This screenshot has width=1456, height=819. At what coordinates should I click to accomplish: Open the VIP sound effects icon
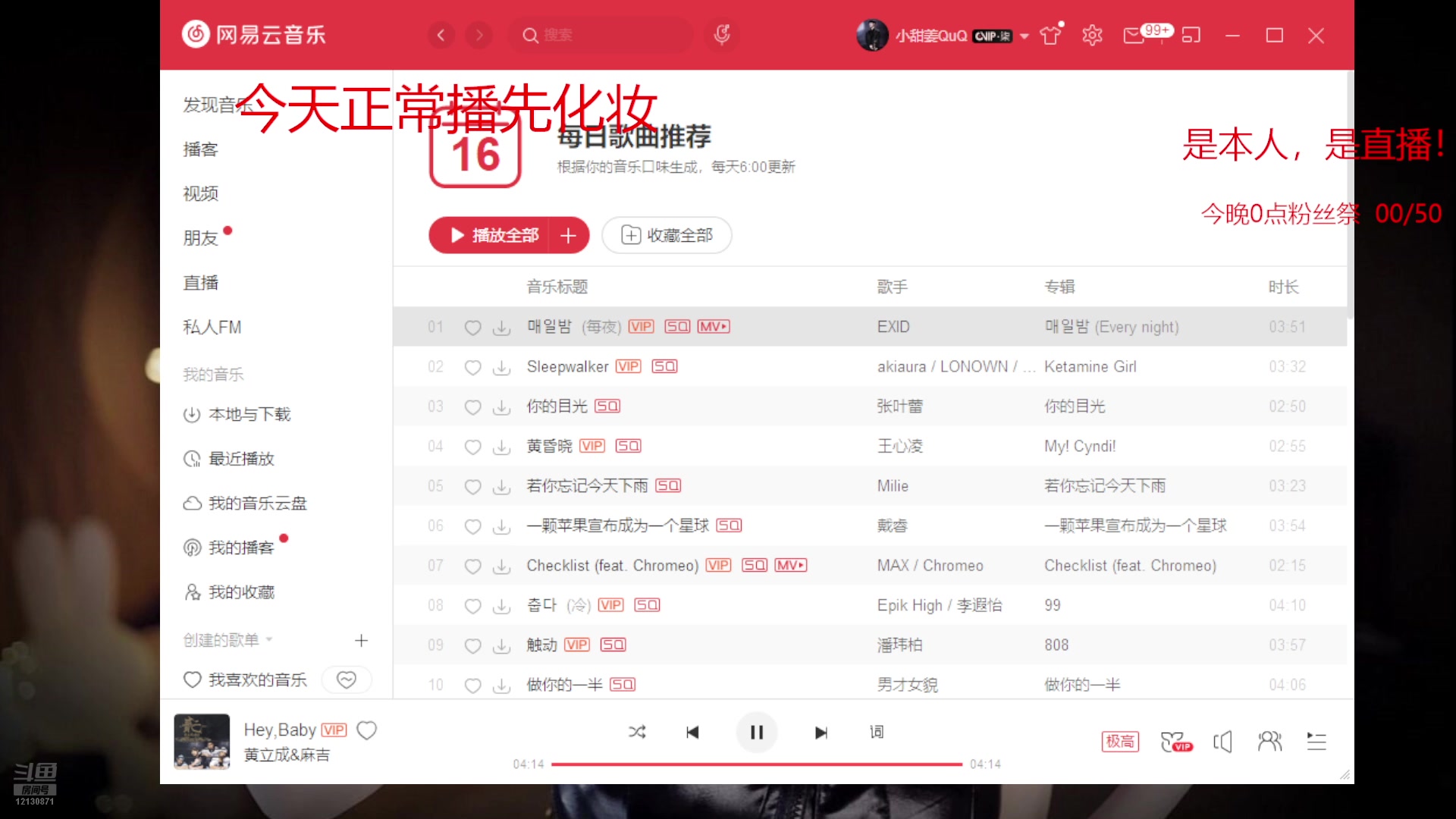[1175, 742]
